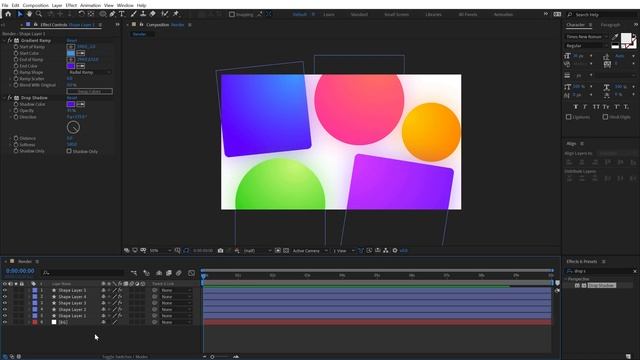Open the Animation menu
Image resolution: width=640 pixels, height=360 pixels.
coord(90,5)
